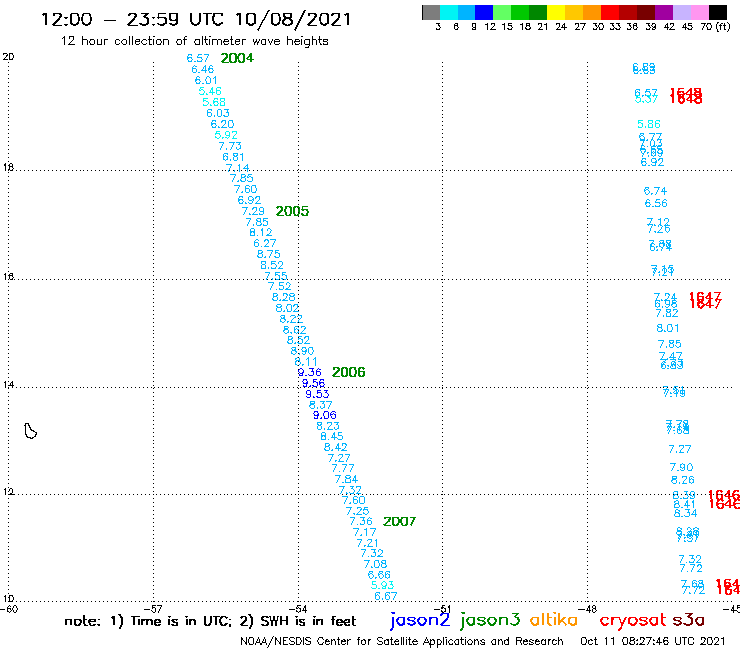Click the wave height value 7.08

(x=375, y=564)
